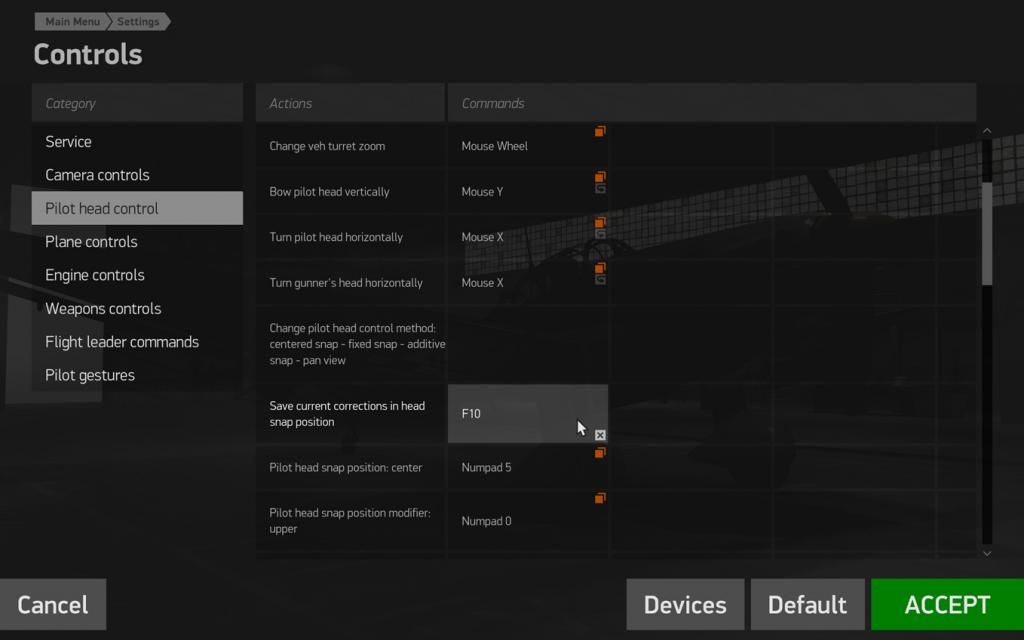
Task: Select empty command cell for head control method
Action: (x=527, y=344)
